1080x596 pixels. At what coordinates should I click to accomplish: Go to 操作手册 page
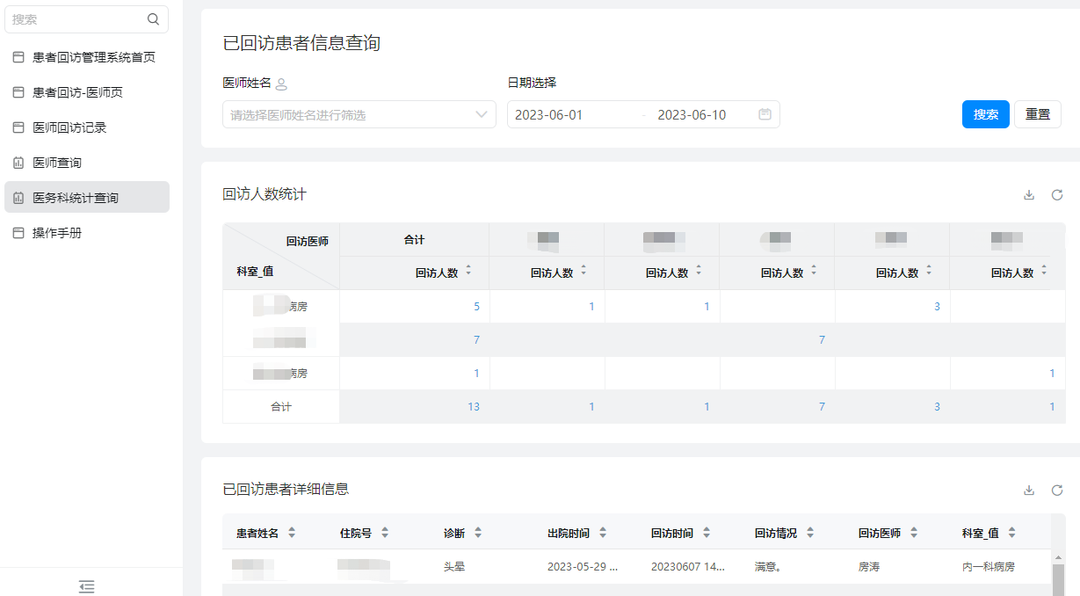pos(57,233)
